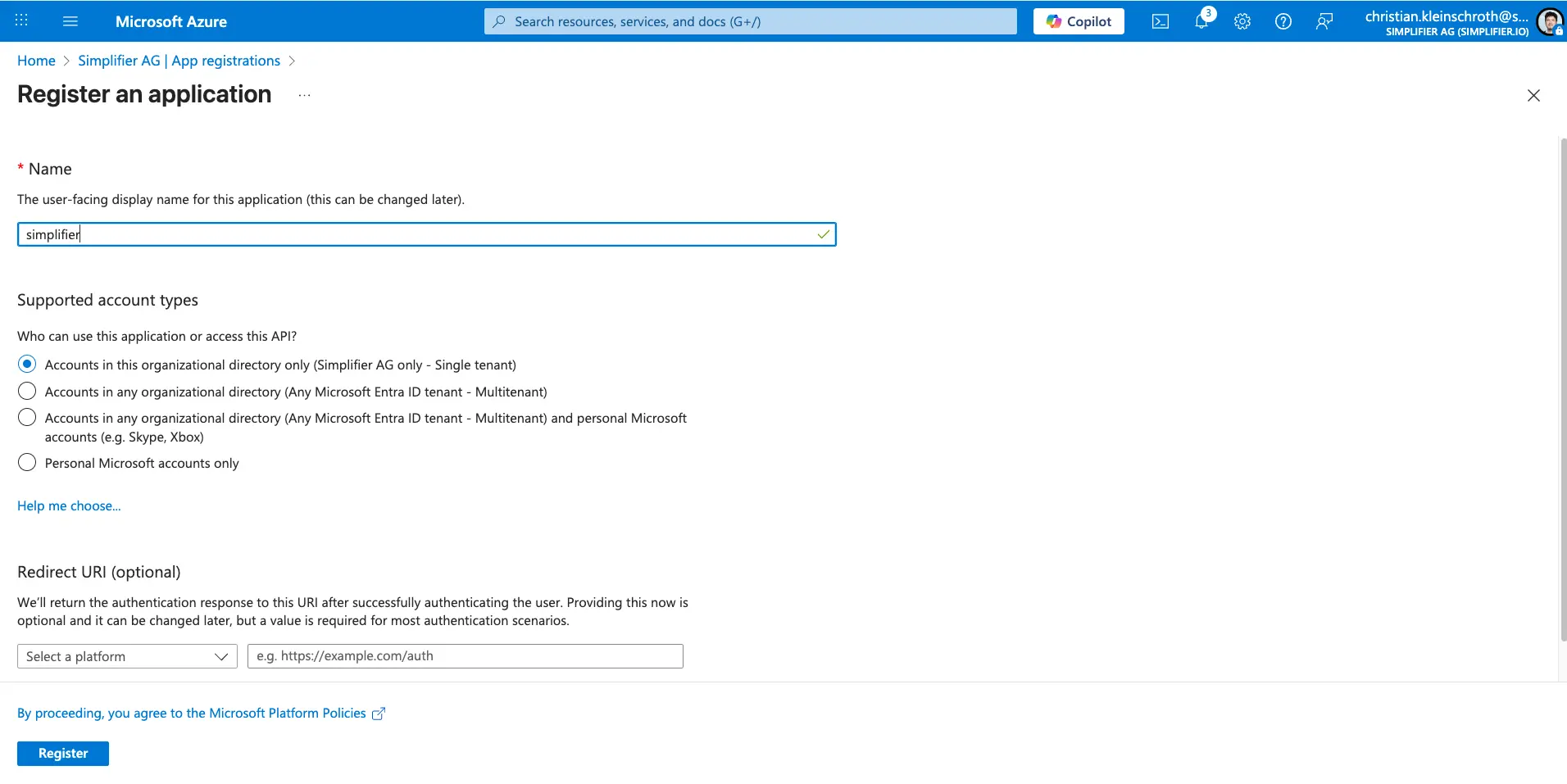Image resolution: width=1567 pixels, height=784 pixels.
Task: Navigate to Simplifier AG App registrations breadcrumb
Action: pyautogui.click(x=179, y=61)
